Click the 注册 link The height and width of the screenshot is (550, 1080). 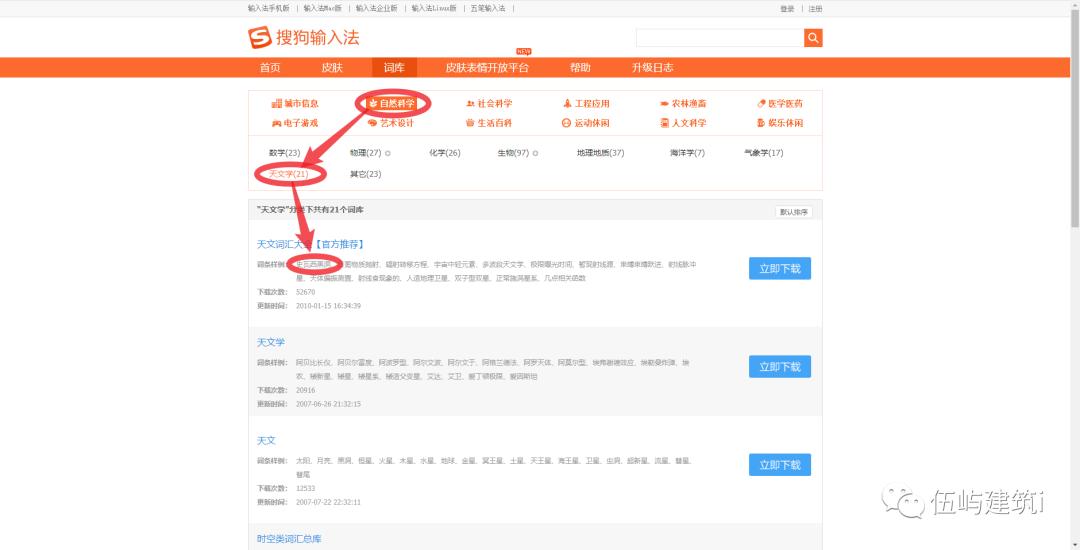[816, 9]
